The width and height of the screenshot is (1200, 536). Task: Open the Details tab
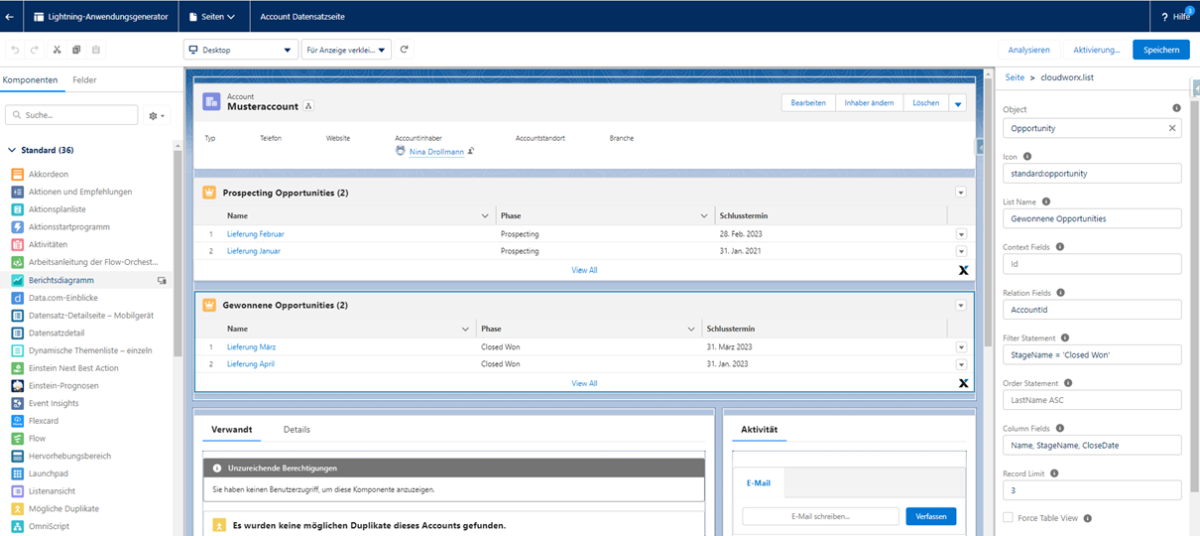click(x=297, y=429)
